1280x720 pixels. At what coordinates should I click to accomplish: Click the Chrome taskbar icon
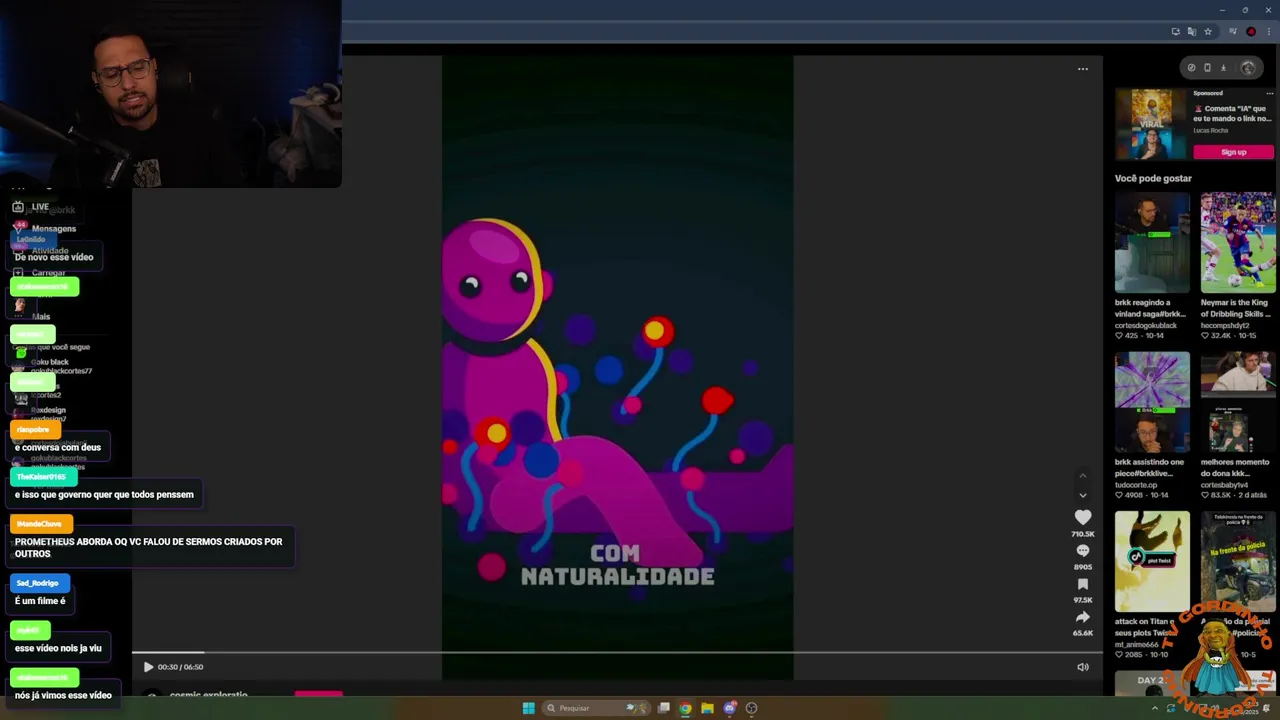[x=685, y=708]
